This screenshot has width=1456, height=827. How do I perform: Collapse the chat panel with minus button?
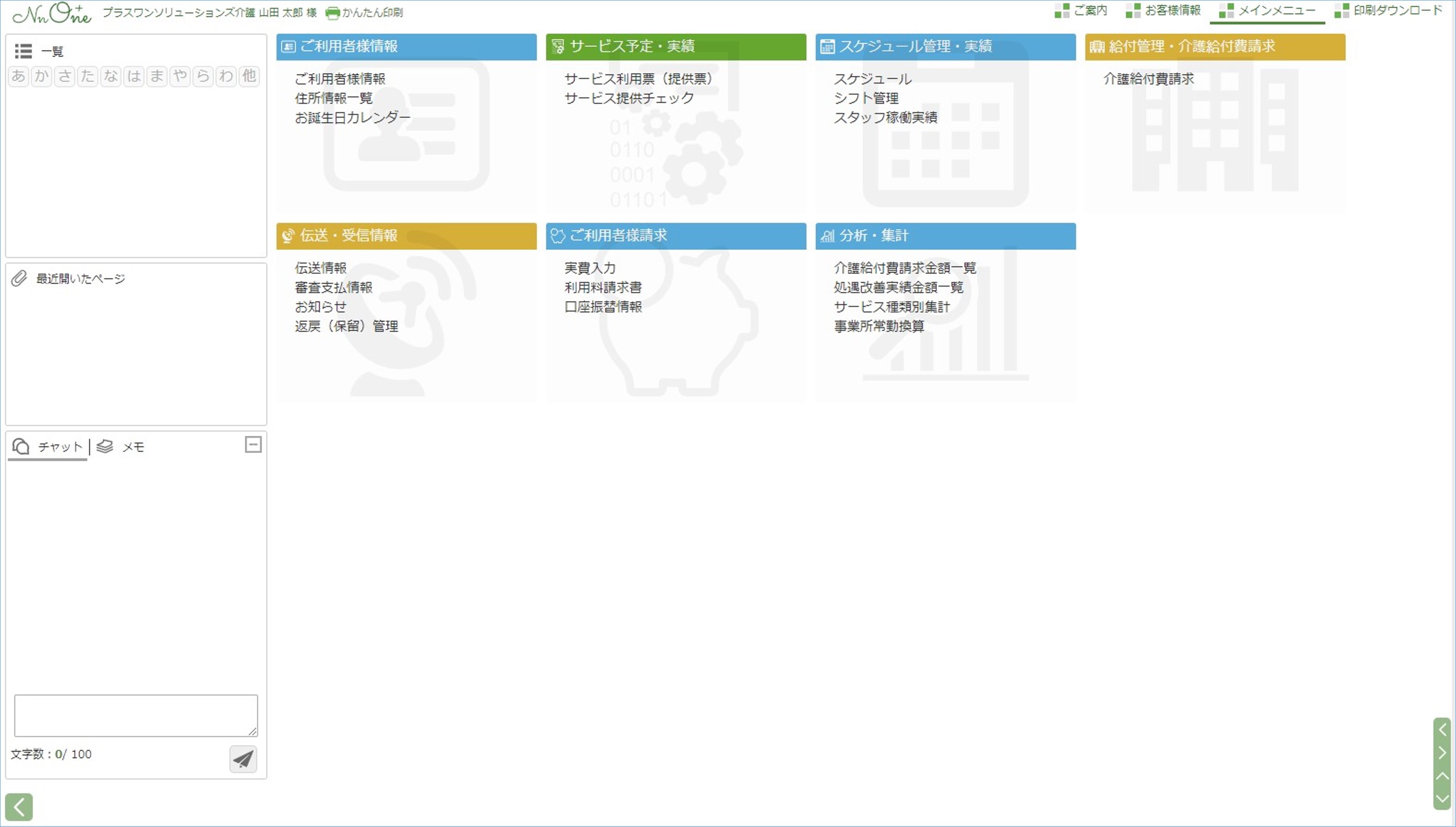coord(253,444)
